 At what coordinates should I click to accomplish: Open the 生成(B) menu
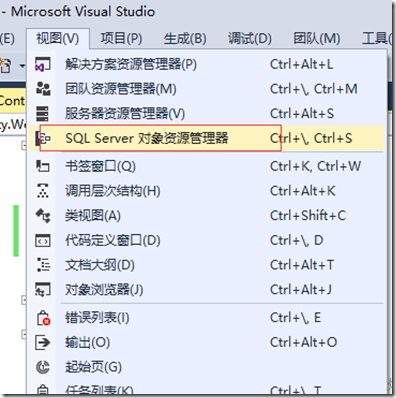[x=185, y=39]
